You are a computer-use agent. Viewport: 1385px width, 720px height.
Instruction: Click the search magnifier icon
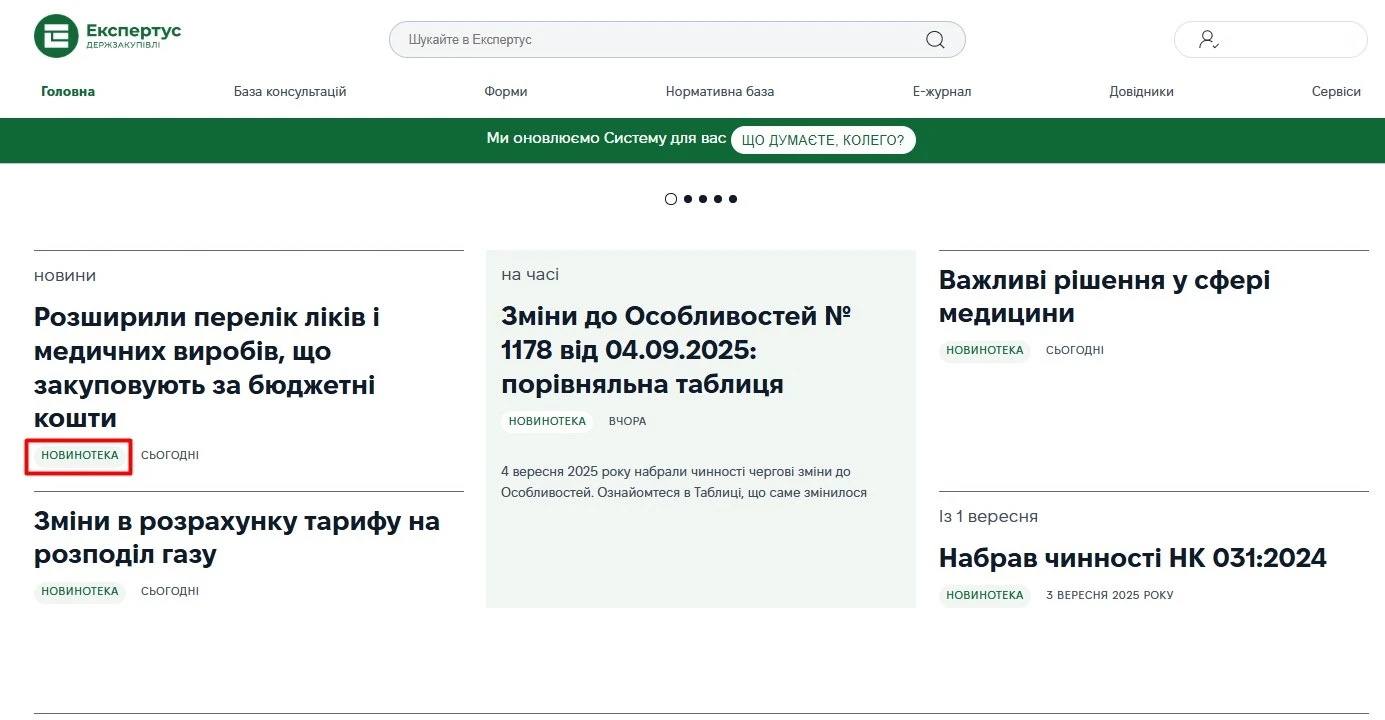coord(935,40)
